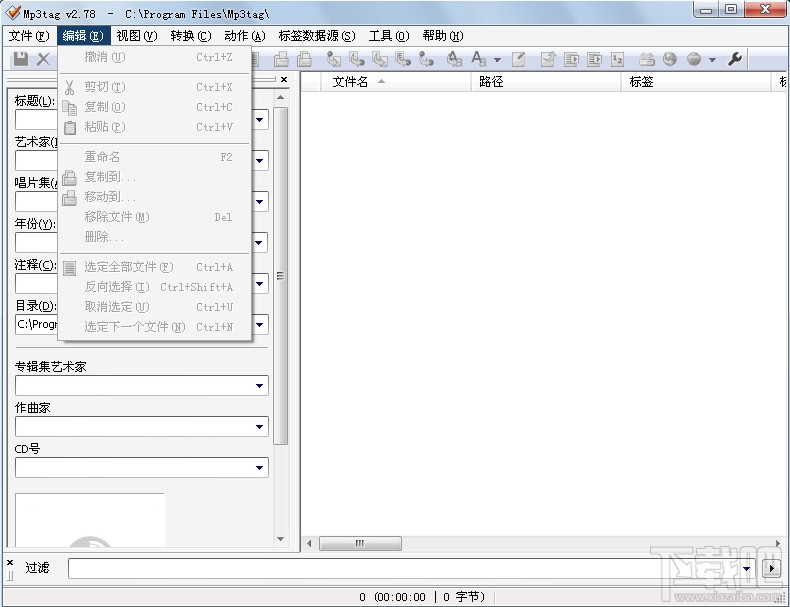Click the Tag to Filename converter icon

point(334,59)
